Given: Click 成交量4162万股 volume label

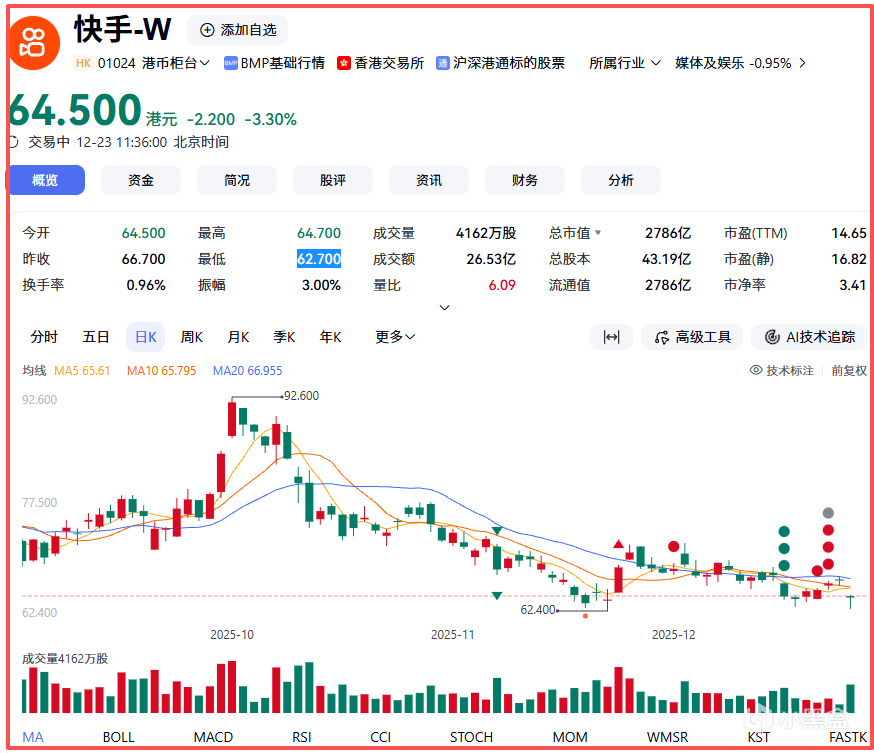Looking at the screenshot, I should coord(65,659).
